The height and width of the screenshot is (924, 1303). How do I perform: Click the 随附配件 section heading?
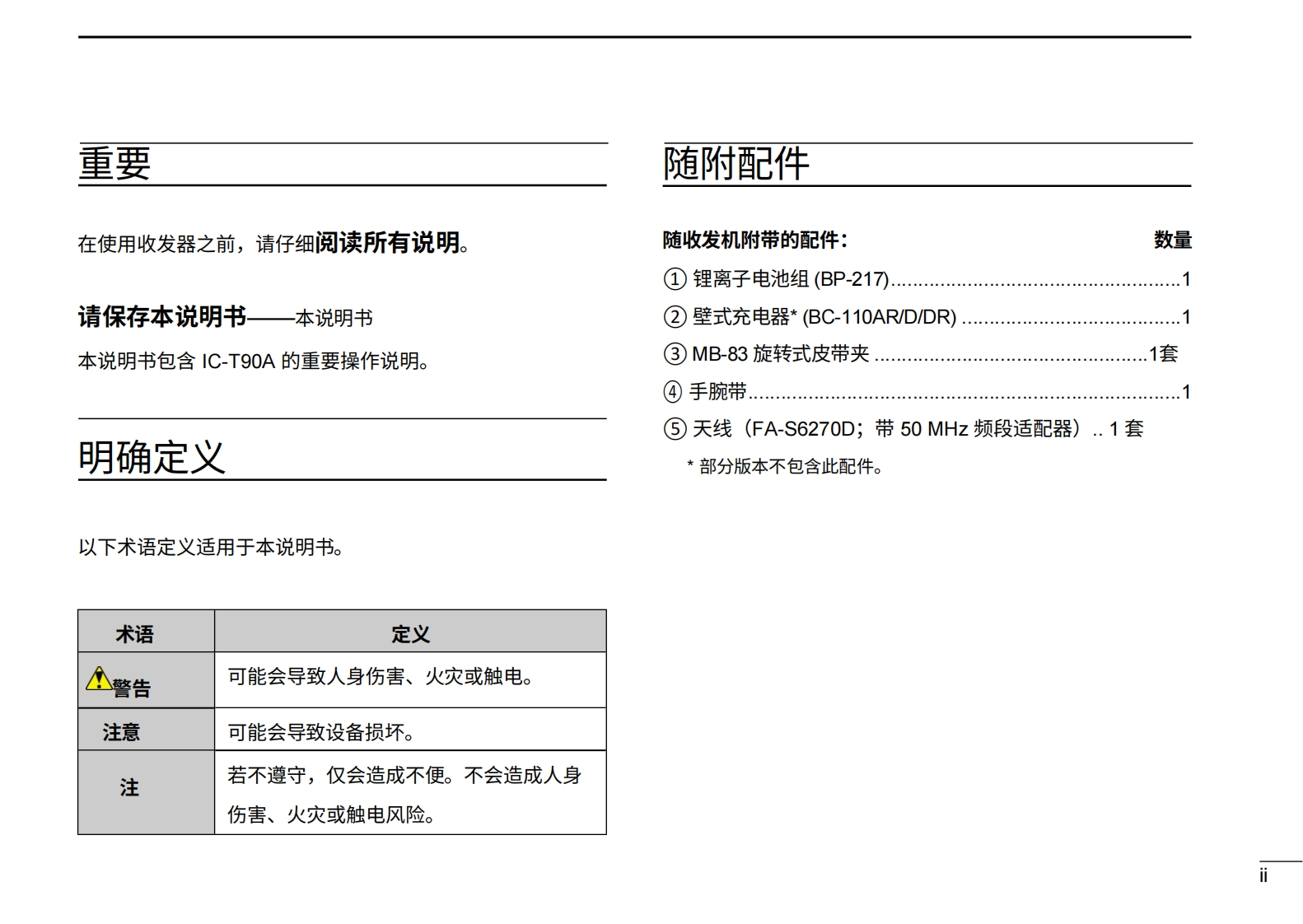click(736, 163)
